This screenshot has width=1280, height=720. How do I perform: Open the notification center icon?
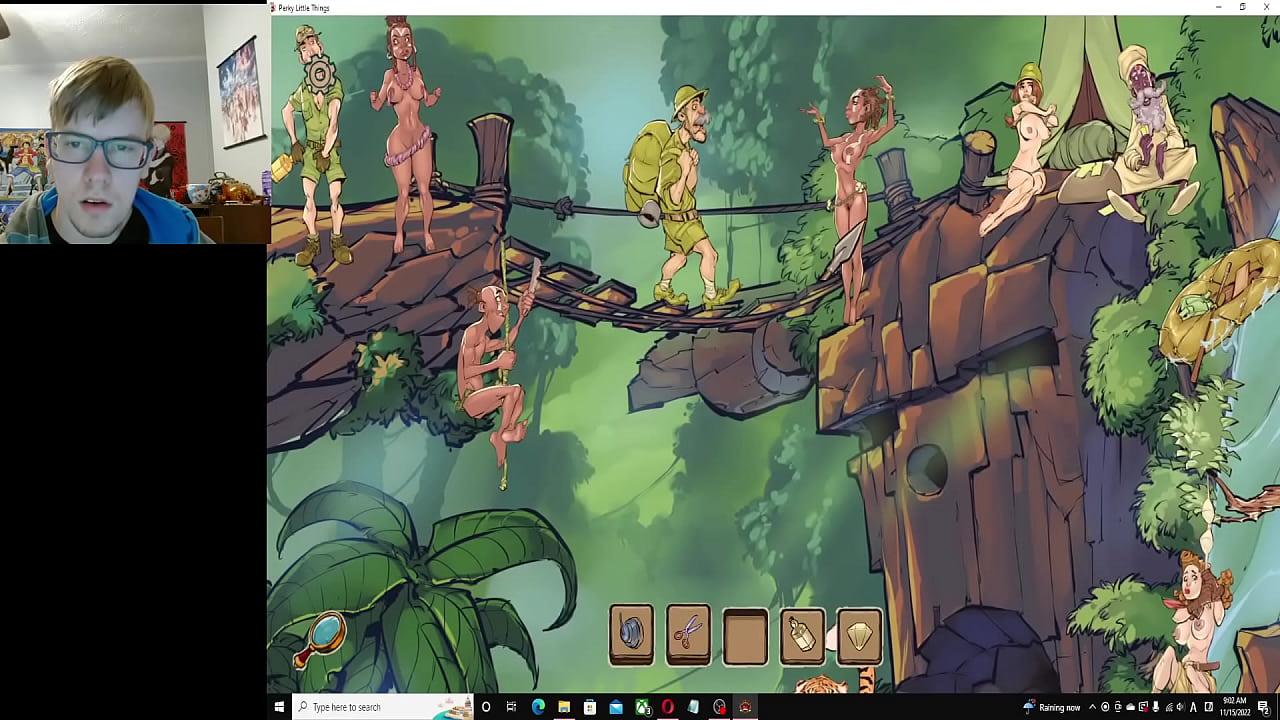tap(1264, 707)
